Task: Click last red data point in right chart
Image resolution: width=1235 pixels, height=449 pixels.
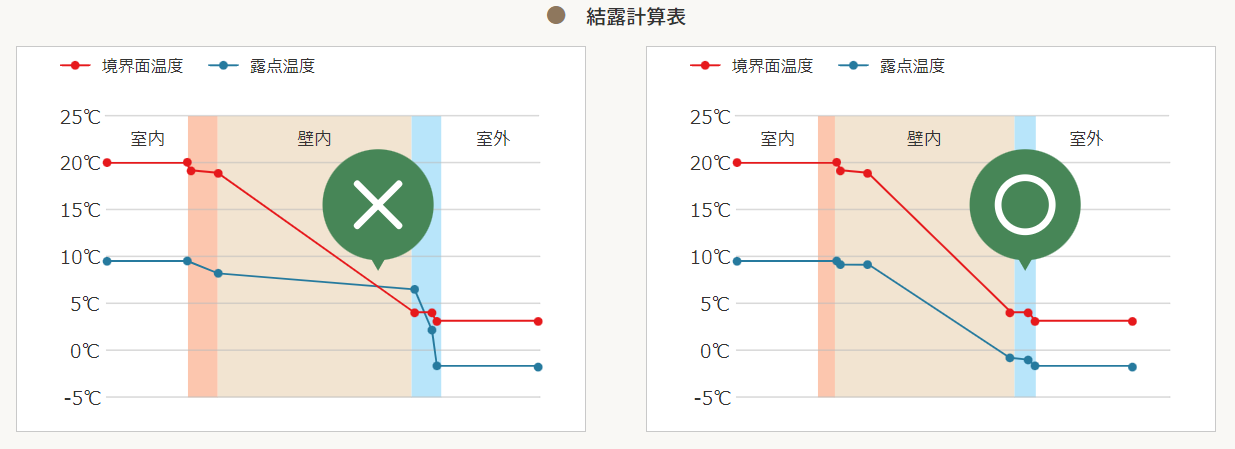Action: click(1132, 321)
